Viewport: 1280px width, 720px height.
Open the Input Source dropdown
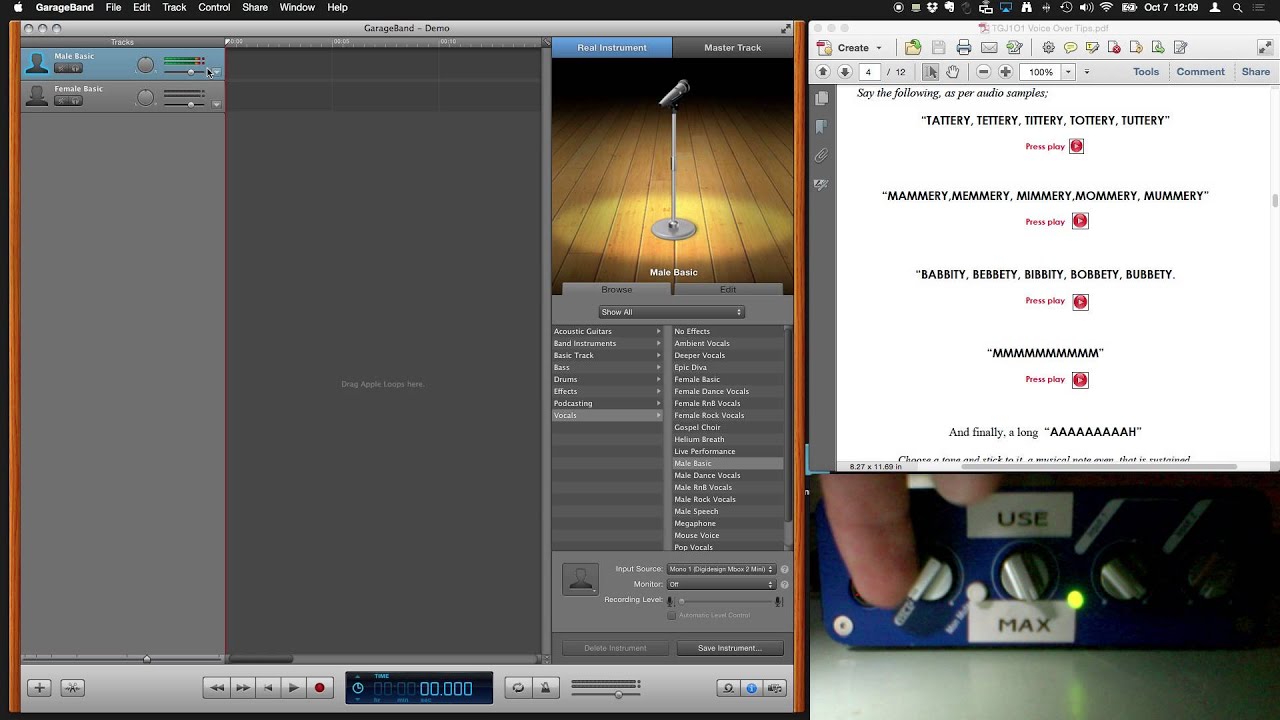(722, 569)
